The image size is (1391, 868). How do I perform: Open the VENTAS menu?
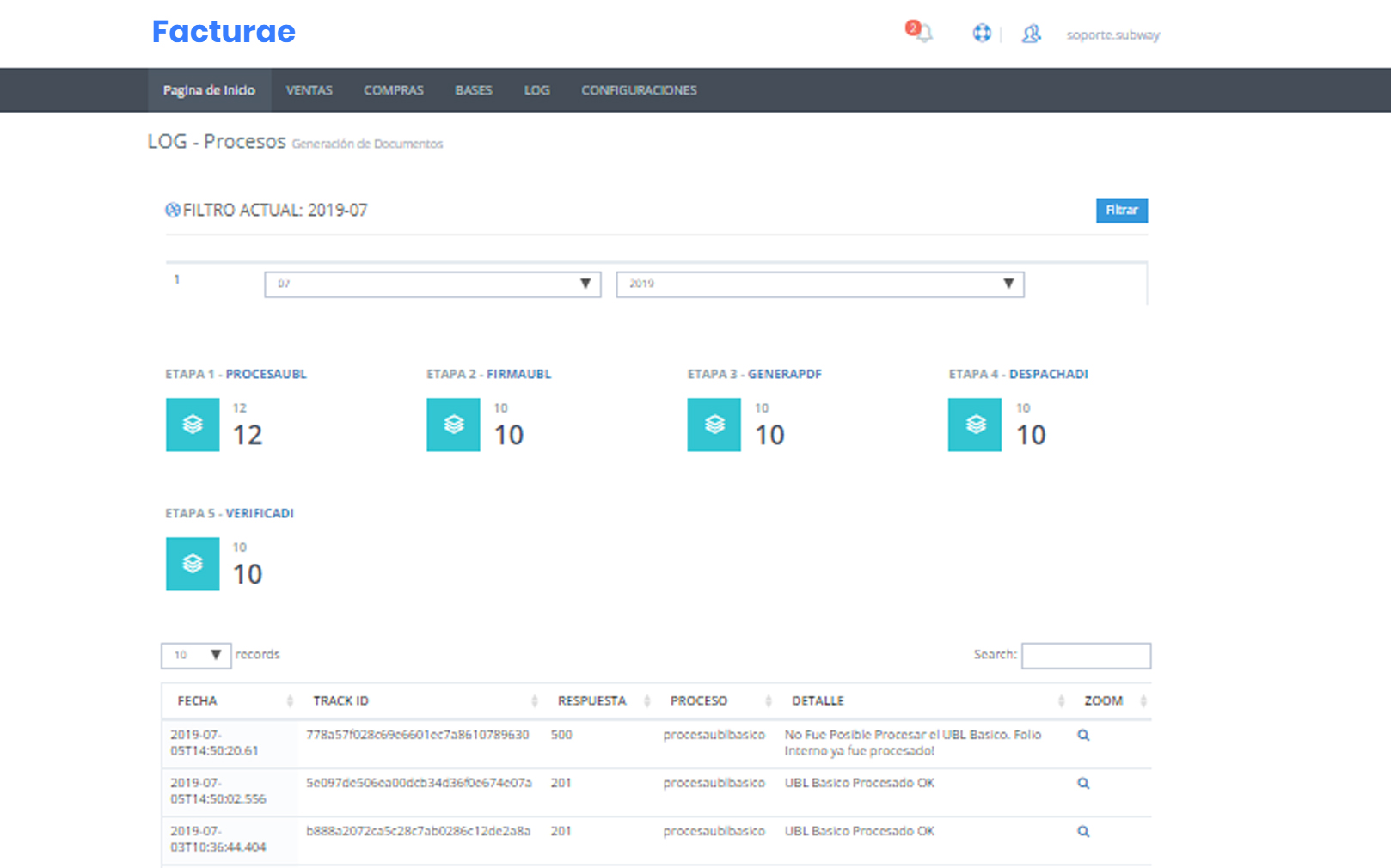(309, 90)
